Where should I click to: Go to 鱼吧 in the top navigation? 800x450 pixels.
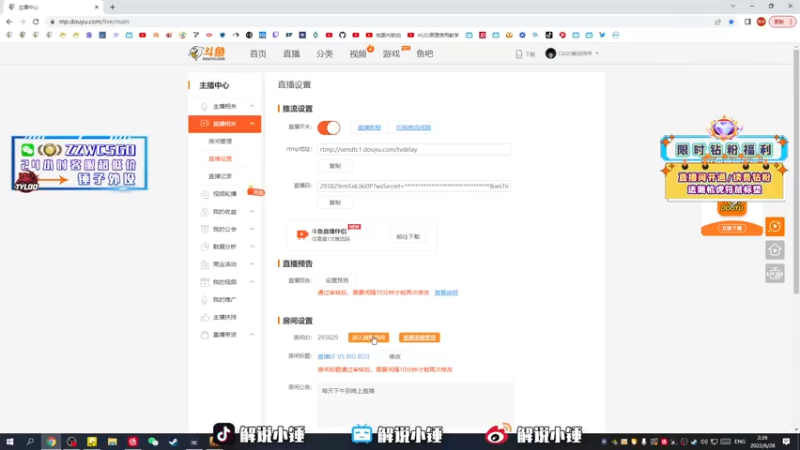(424, 54)
